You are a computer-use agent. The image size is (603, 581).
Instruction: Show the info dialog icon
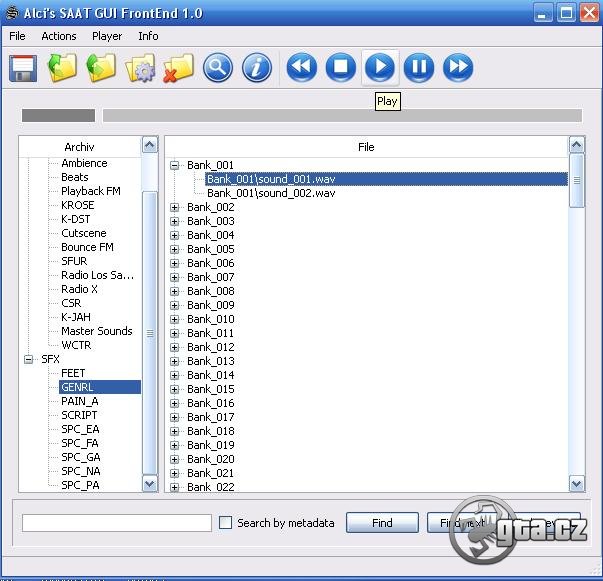click(x=257, y=68)
